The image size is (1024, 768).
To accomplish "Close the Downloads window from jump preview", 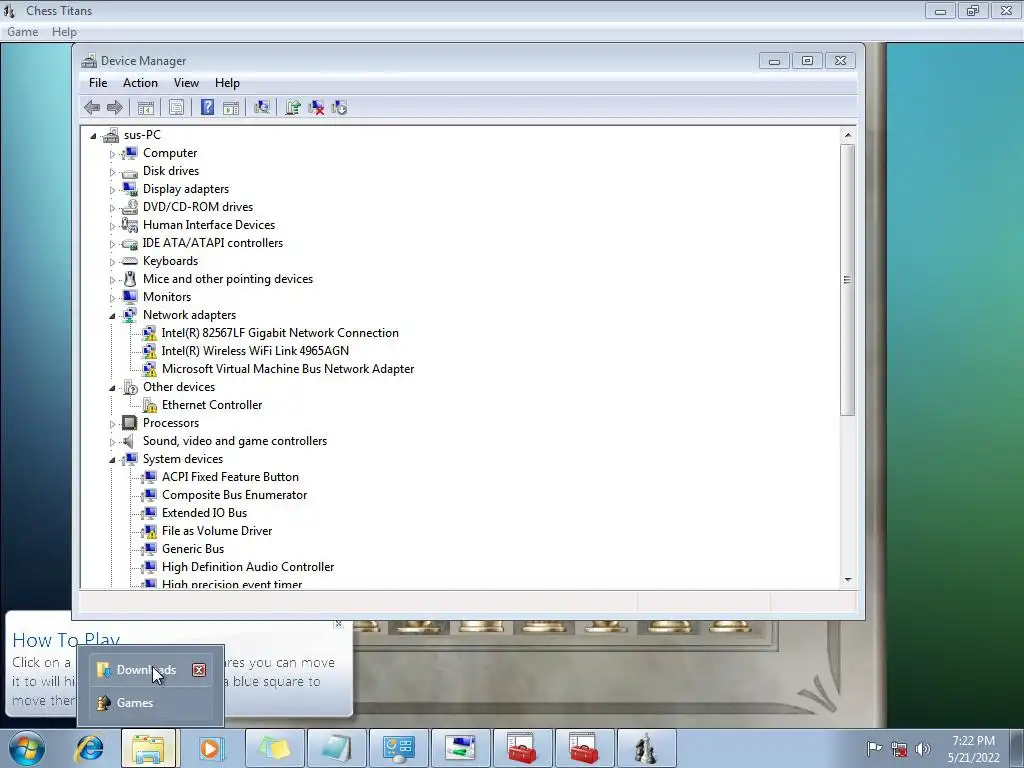I will pos(199,670).
